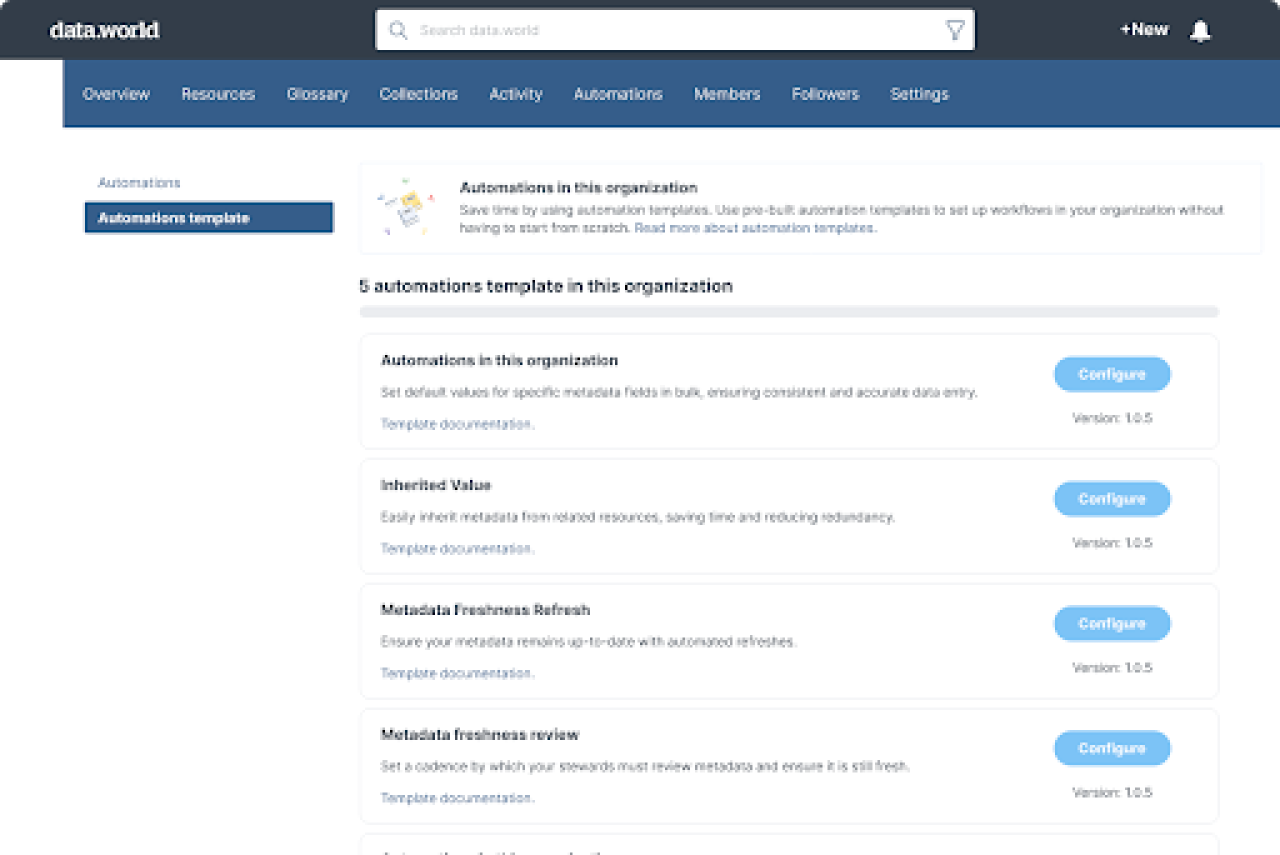The image size is (1280, 855).
Task: Open Template documentation under Inherited Value
Action: pyautogui.click(x=457, y=549)
